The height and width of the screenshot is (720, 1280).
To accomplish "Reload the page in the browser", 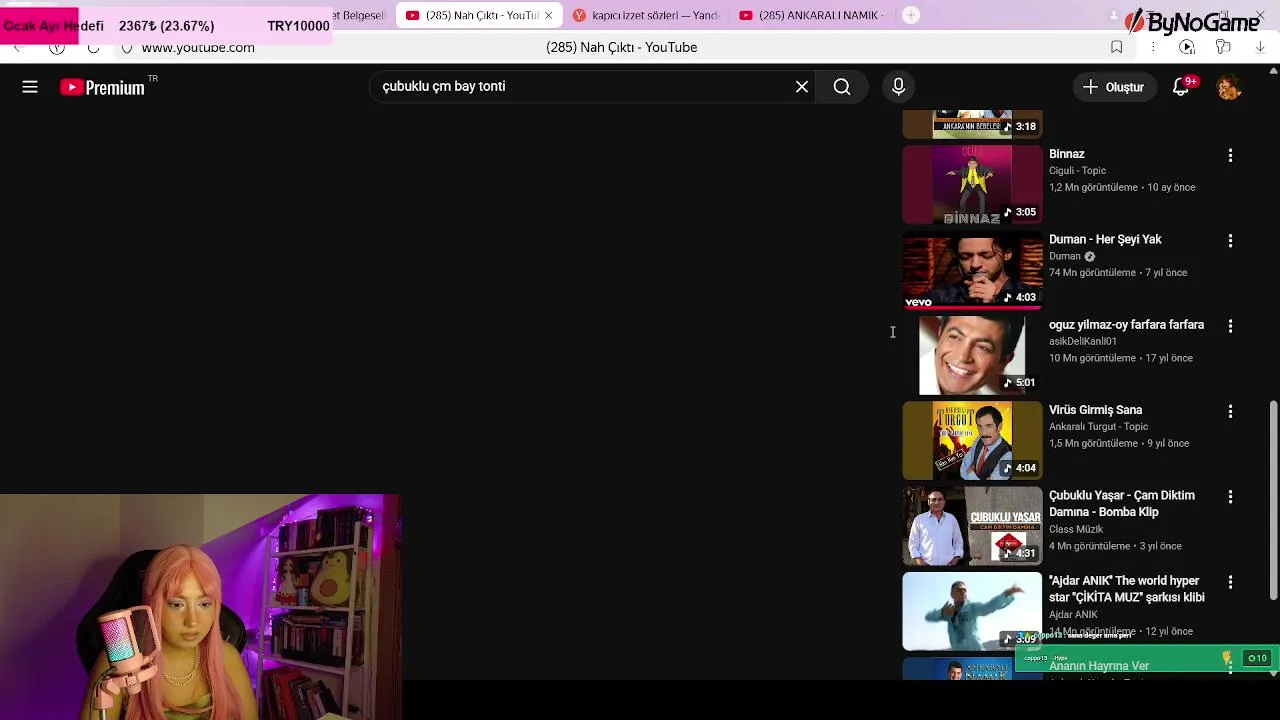I will (x=93, y=47).
